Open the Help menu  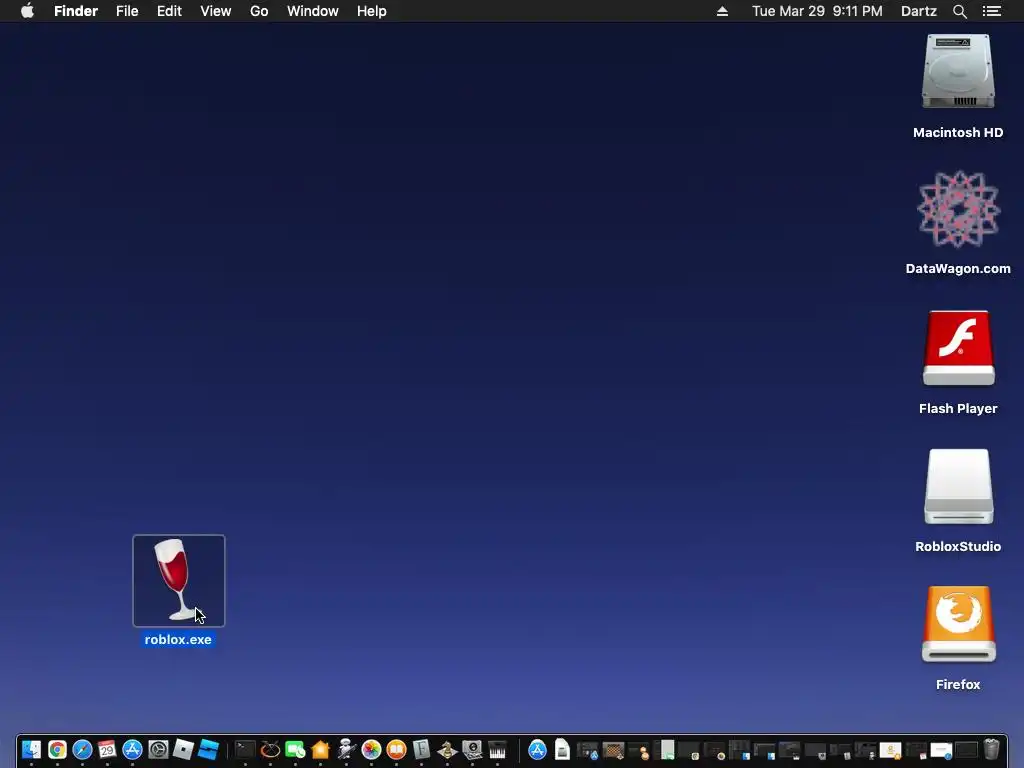pos(372,11)
